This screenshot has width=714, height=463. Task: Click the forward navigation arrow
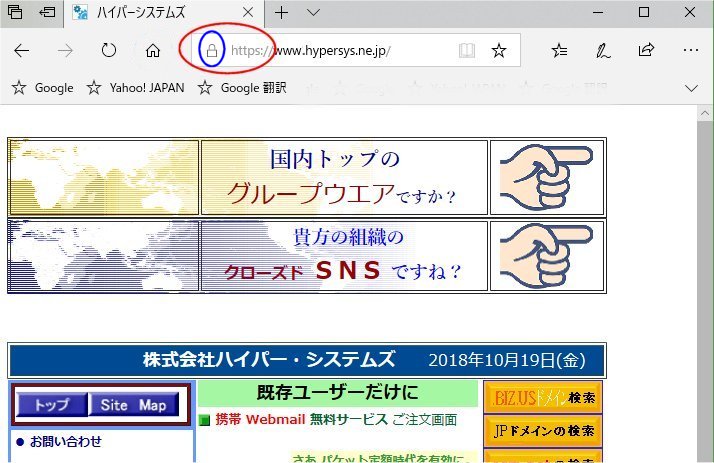click(x=65, y=50)
